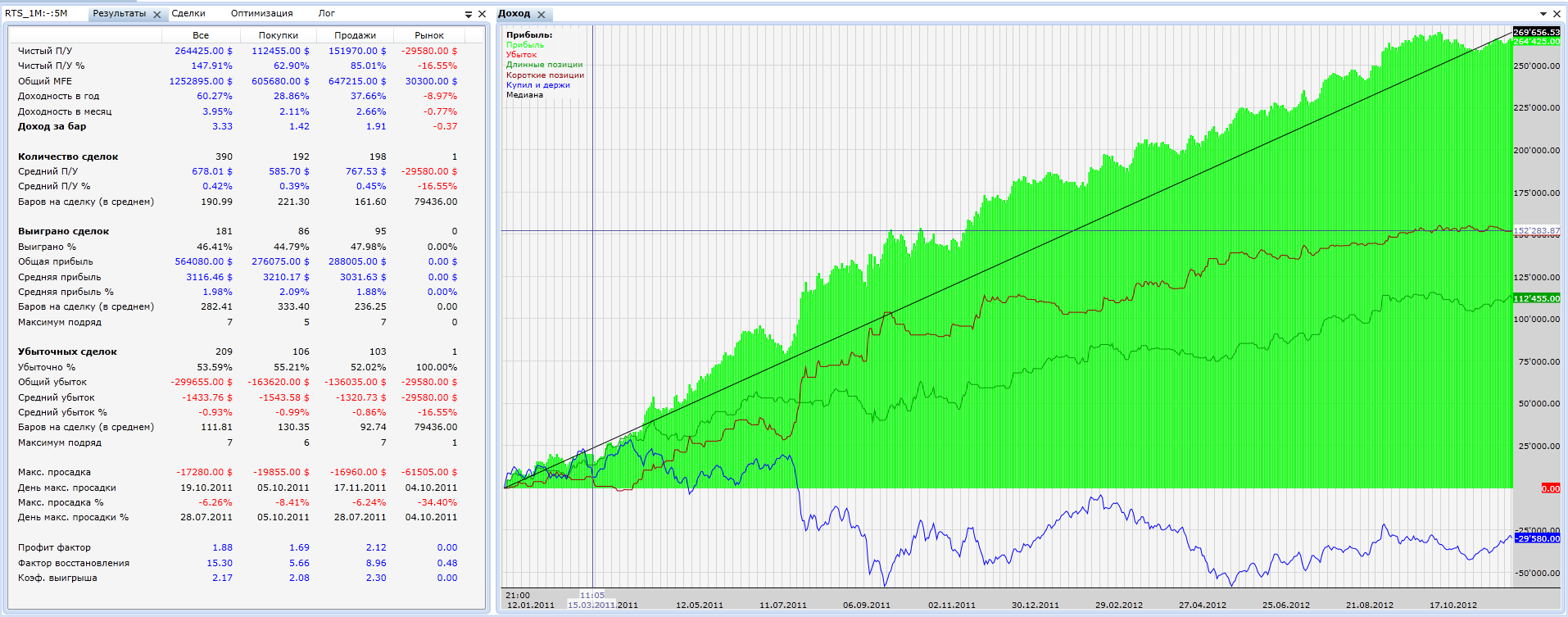Toggle the Длинные позиции legend entry
Screen dimensions: 1568x617
click(x=544, y=65)
